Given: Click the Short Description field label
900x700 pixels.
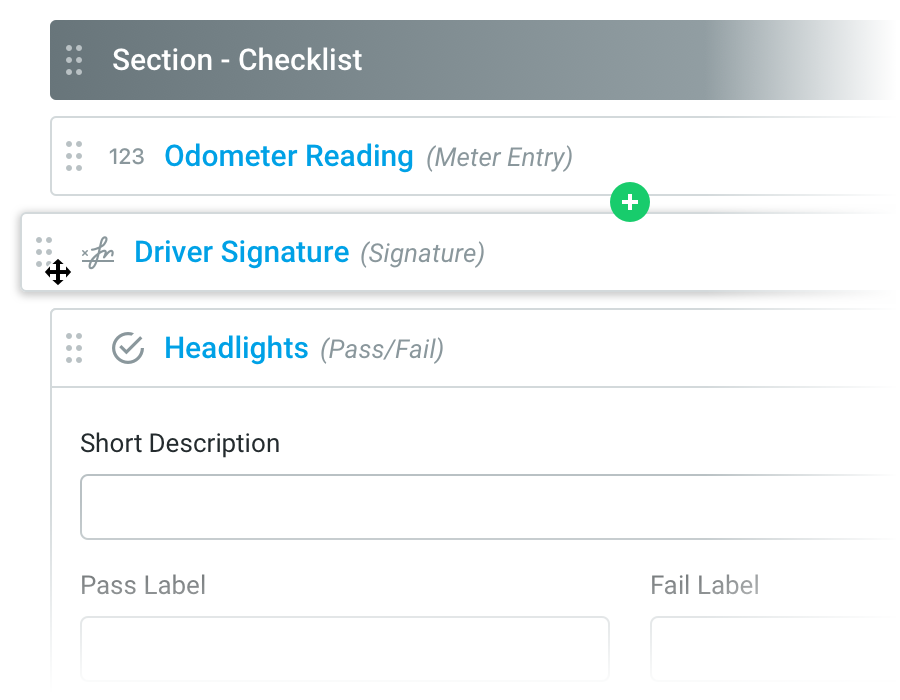Looking at the screenshot, I should coord(180,443).
